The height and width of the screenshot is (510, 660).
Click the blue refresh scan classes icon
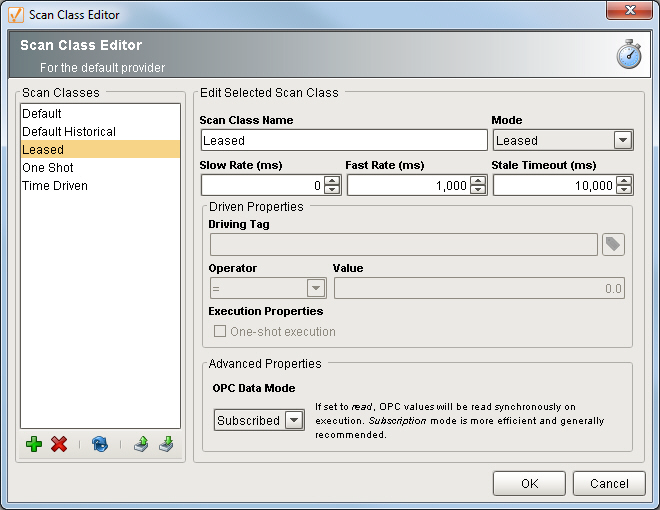99,445
